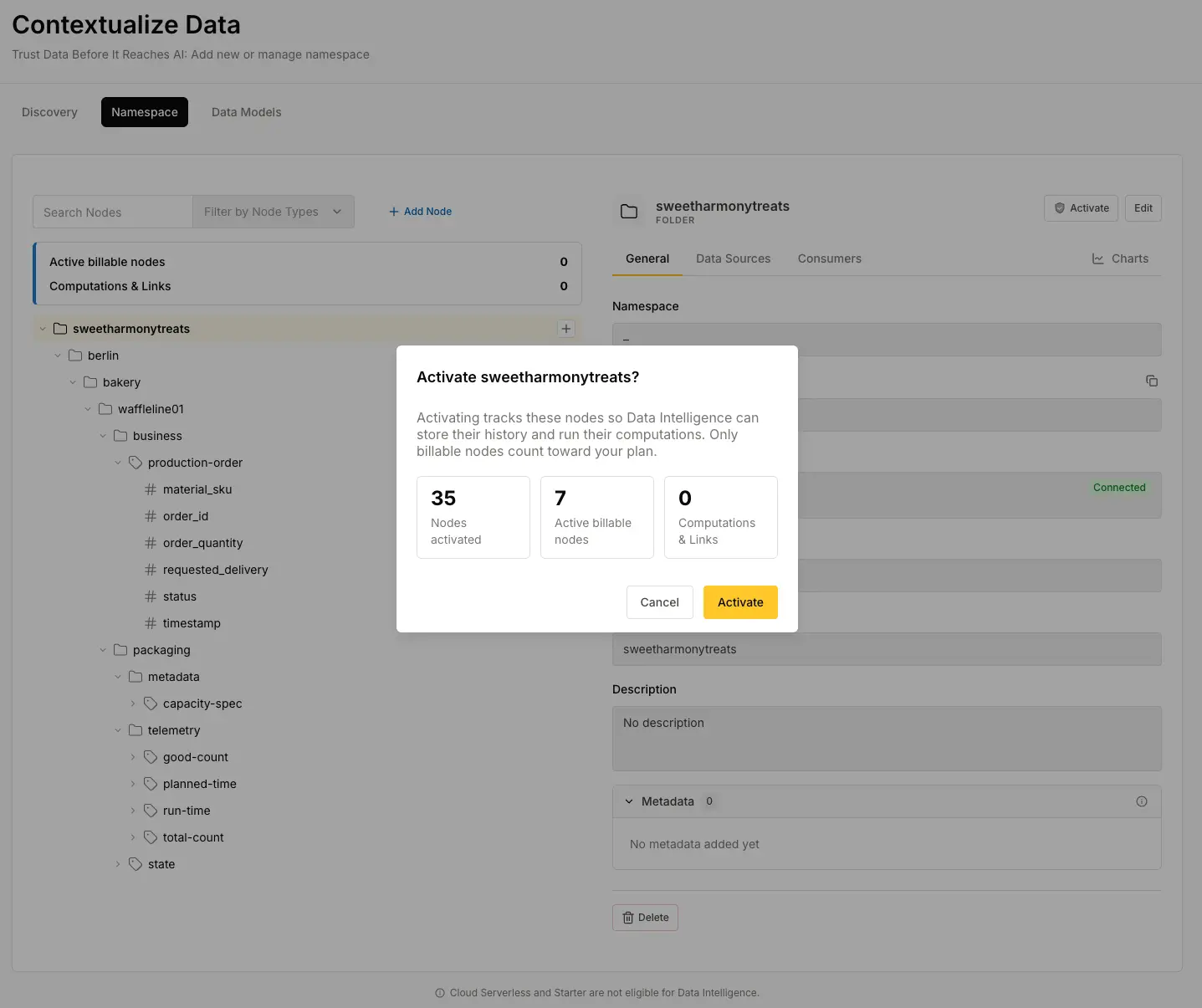Image resolution: width=1202 pixels, height=1008 pixels.
Task: Click the tag icon beside state
Action: pos(136,864)
